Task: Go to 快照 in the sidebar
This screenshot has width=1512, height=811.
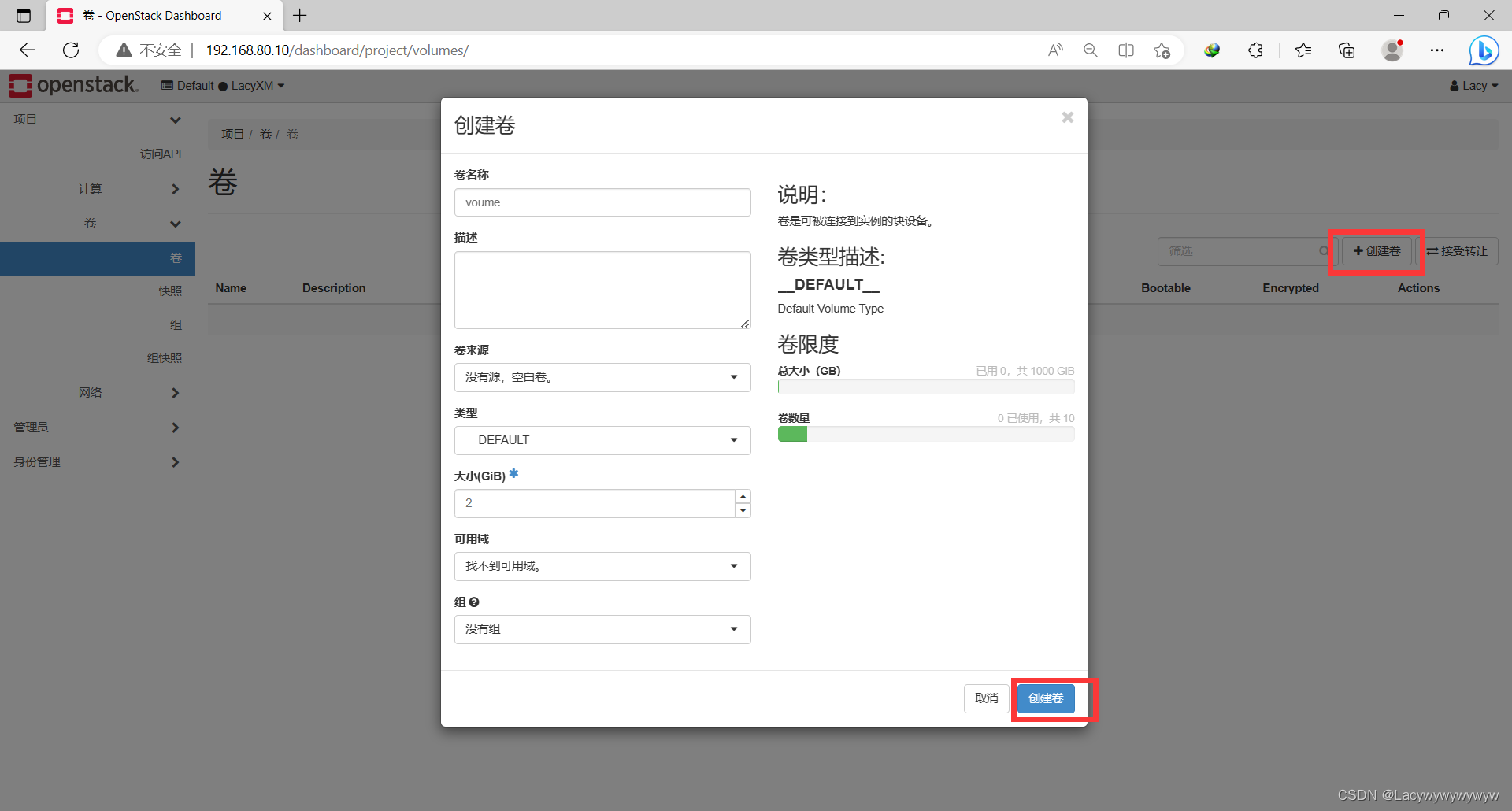Action: coord(170,291)
